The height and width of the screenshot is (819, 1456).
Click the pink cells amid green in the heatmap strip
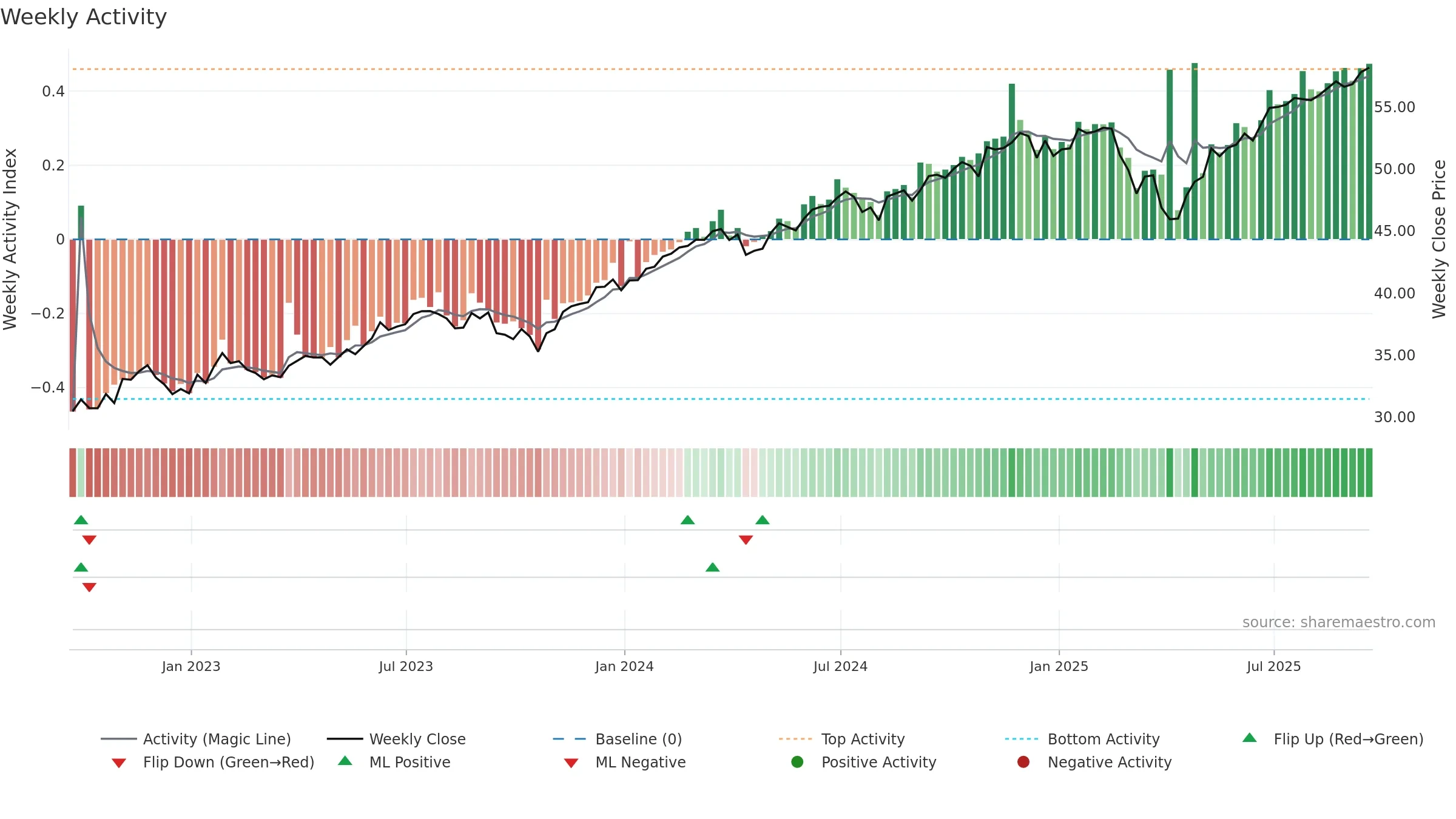(750, 473)
